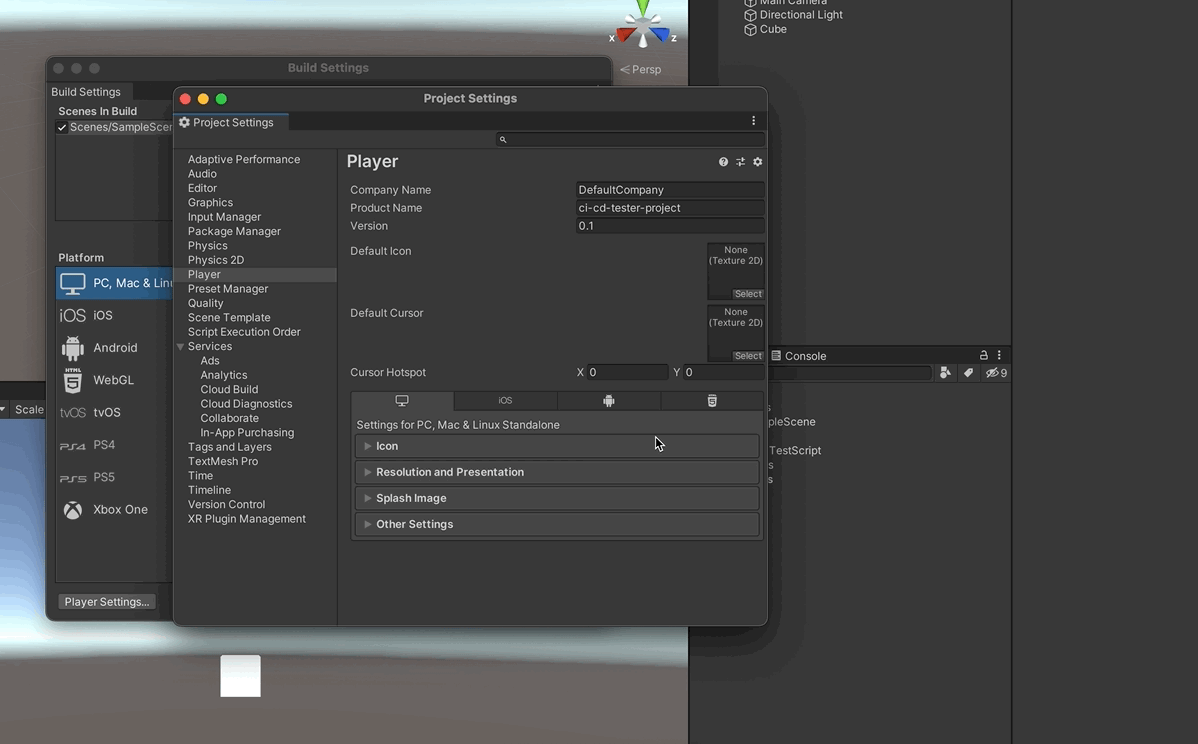1198x744 pixels.
Task: Expand Resolution and Presentation section
Action: pos(556,472)
